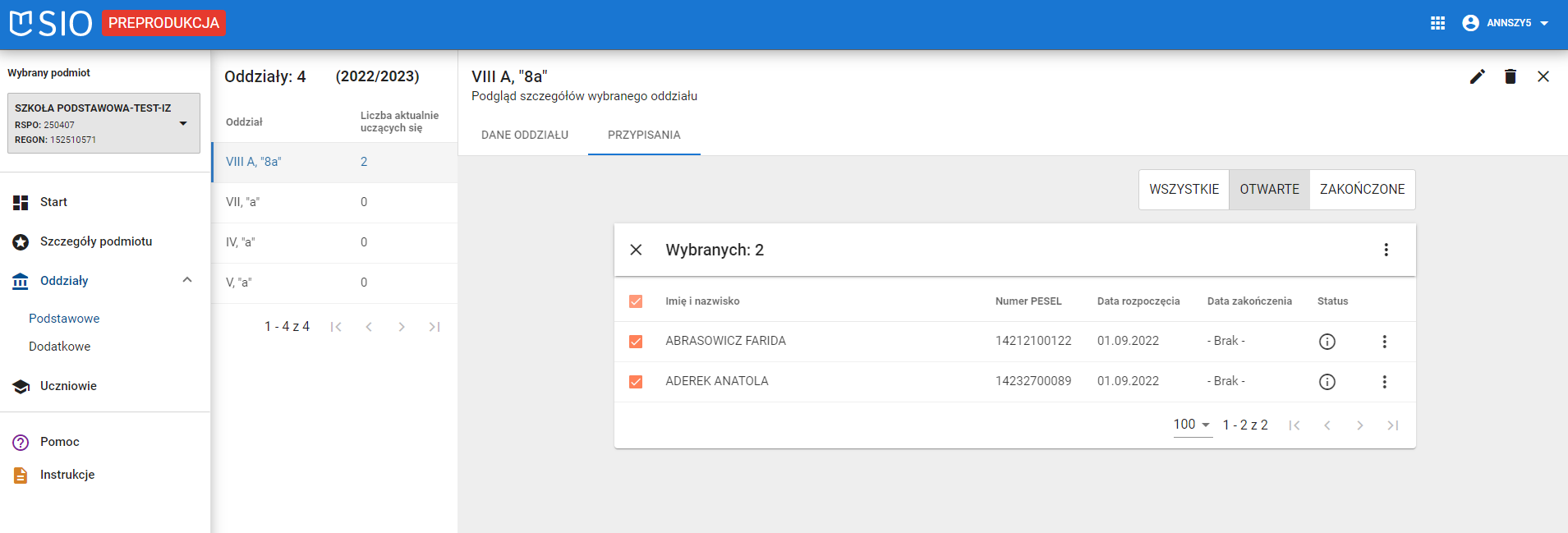Select the PRZYPISANIA tab
Screen dimensions: 1568x533
coord(644,135)
